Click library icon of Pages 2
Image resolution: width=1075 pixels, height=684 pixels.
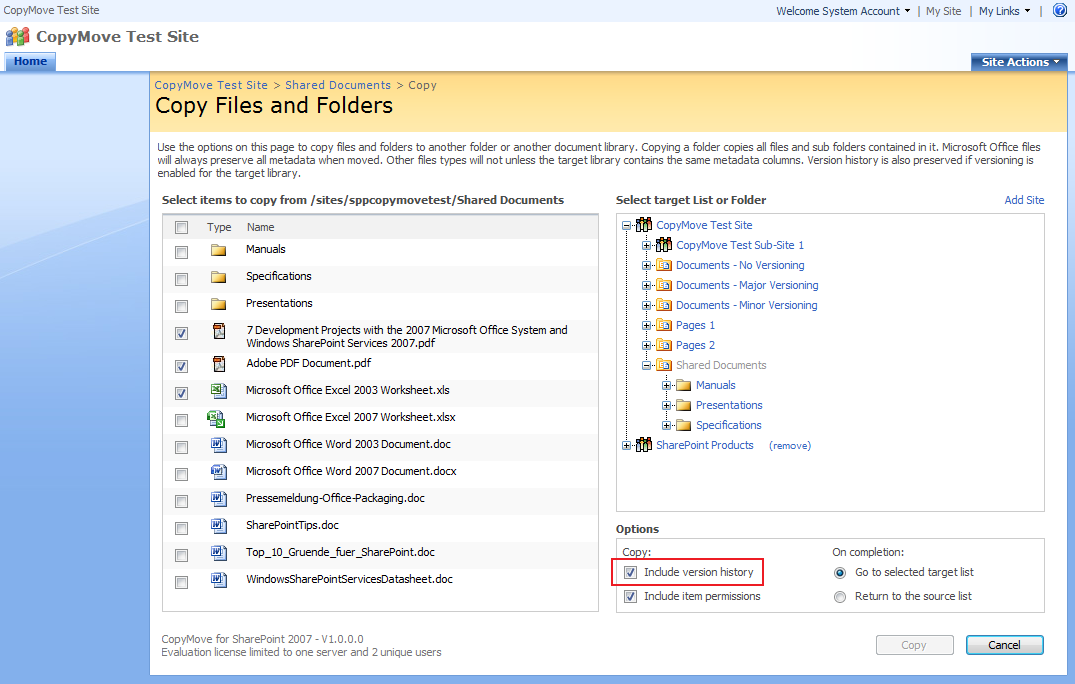(x=664, y=345)
